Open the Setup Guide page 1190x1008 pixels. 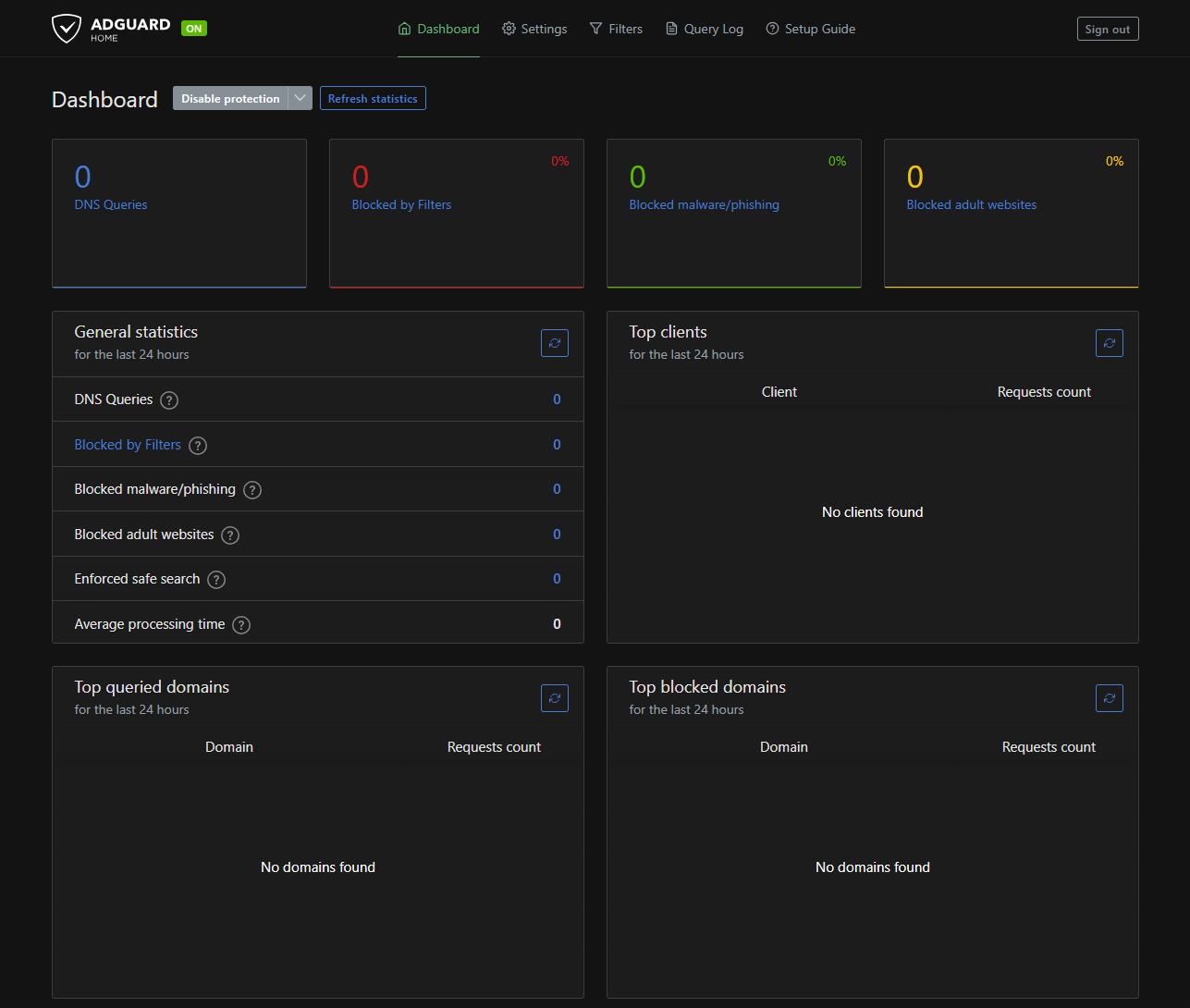coord(810,29)
